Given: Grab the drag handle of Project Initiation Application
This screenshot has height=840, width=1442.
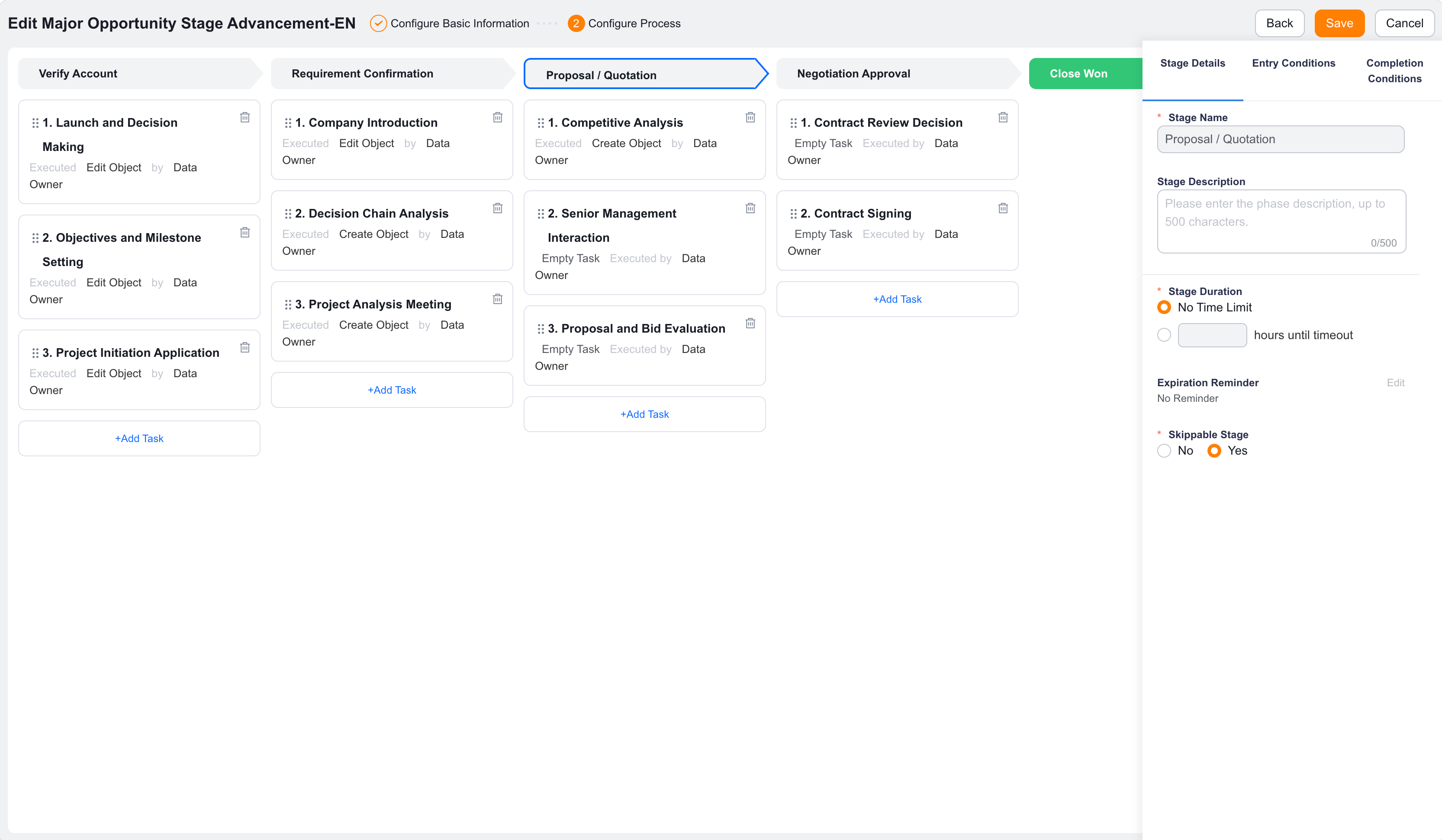Looking at the screenshot, I should 35,353.
